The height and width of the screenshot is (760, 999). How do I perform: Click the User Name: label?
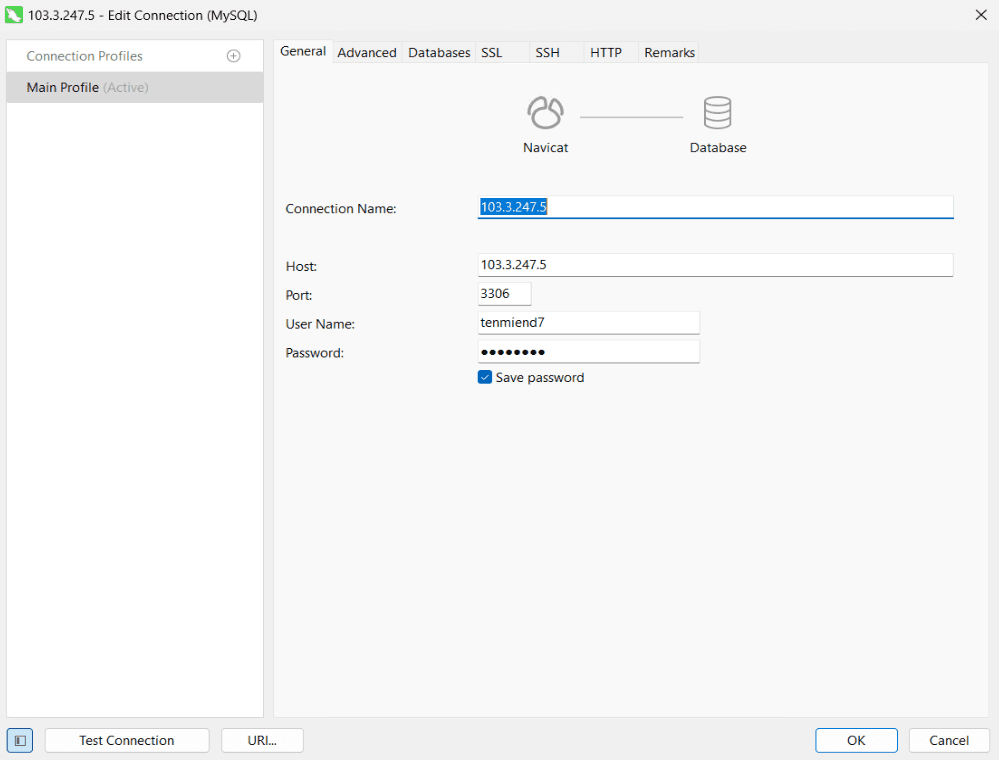320,324
